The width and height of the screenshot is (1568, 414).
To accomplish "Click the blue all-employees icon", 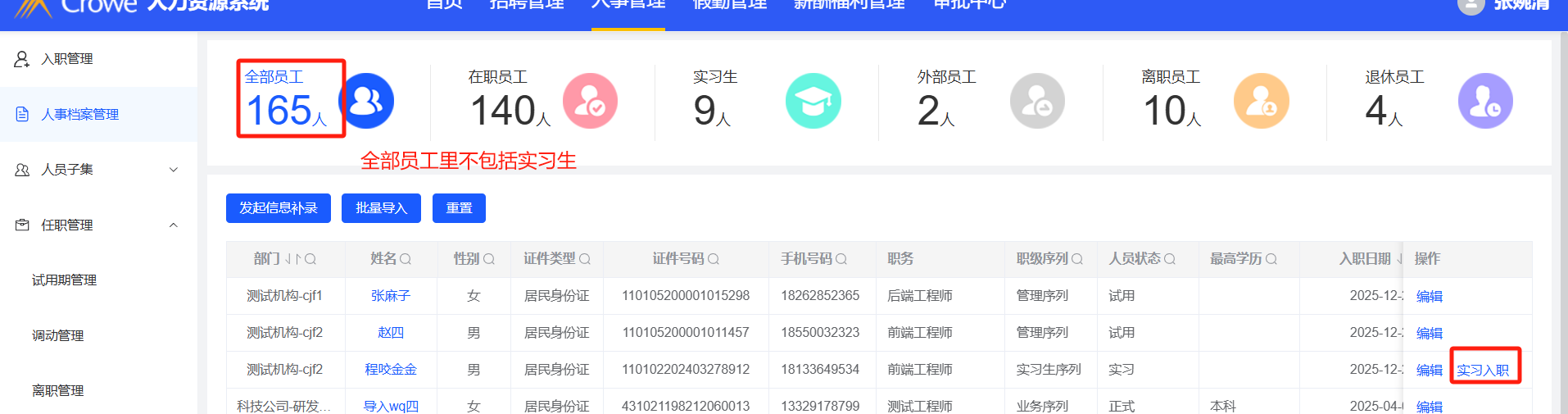I will coord(366,101).
